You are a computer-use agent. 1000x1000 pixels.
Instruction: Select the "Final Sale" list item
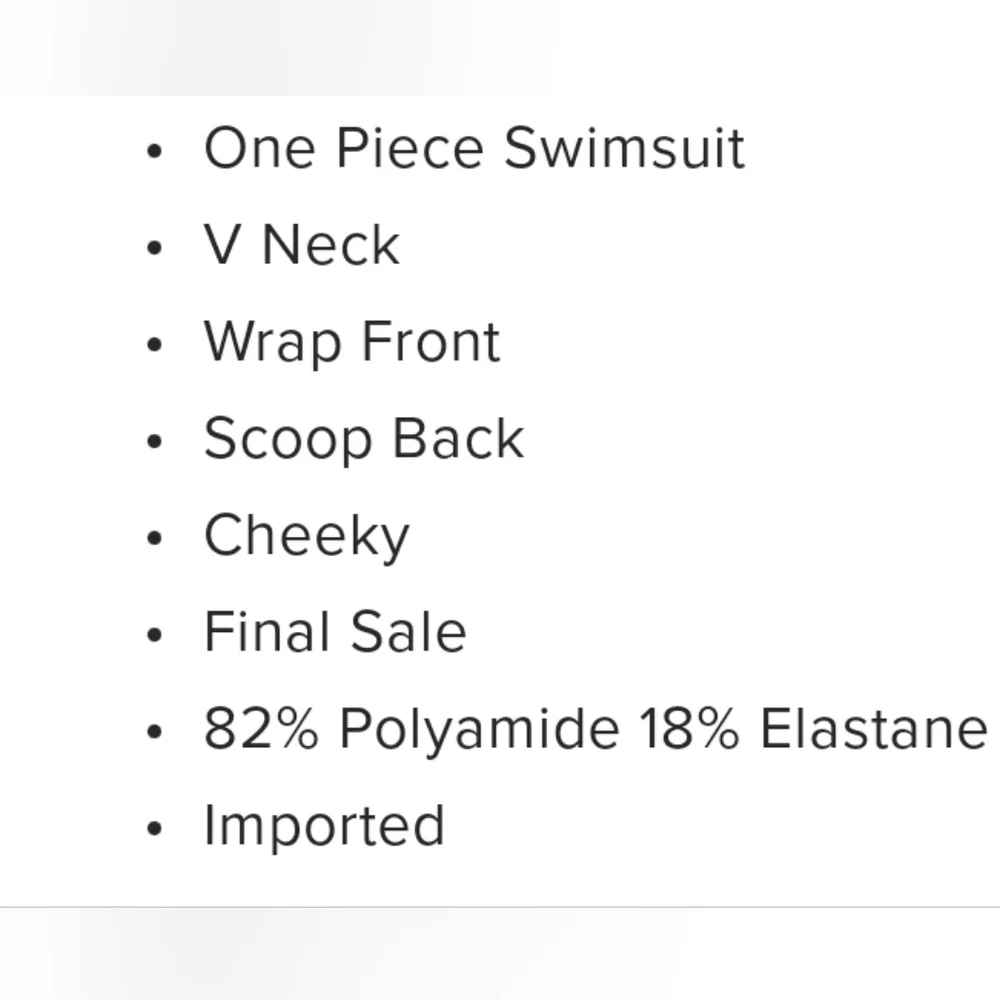click(335, 633)
